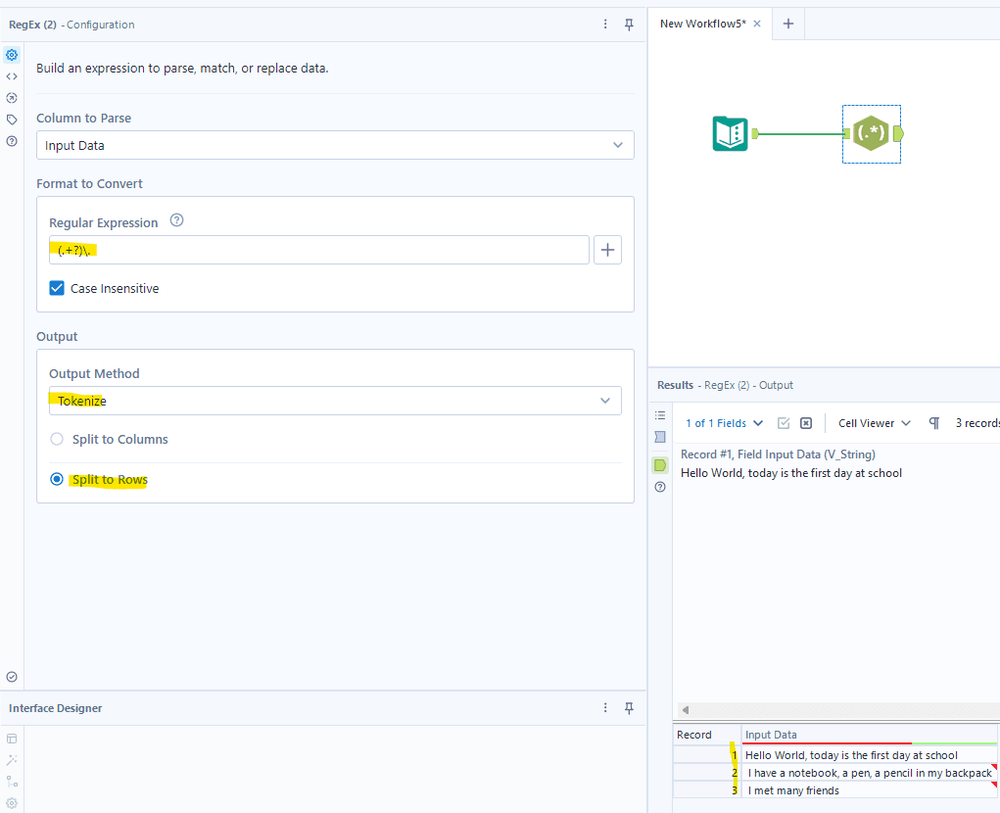This screenshot has width=1000, height=813.
Task: Select the Results output anchor icon
Action: point(660,465)
